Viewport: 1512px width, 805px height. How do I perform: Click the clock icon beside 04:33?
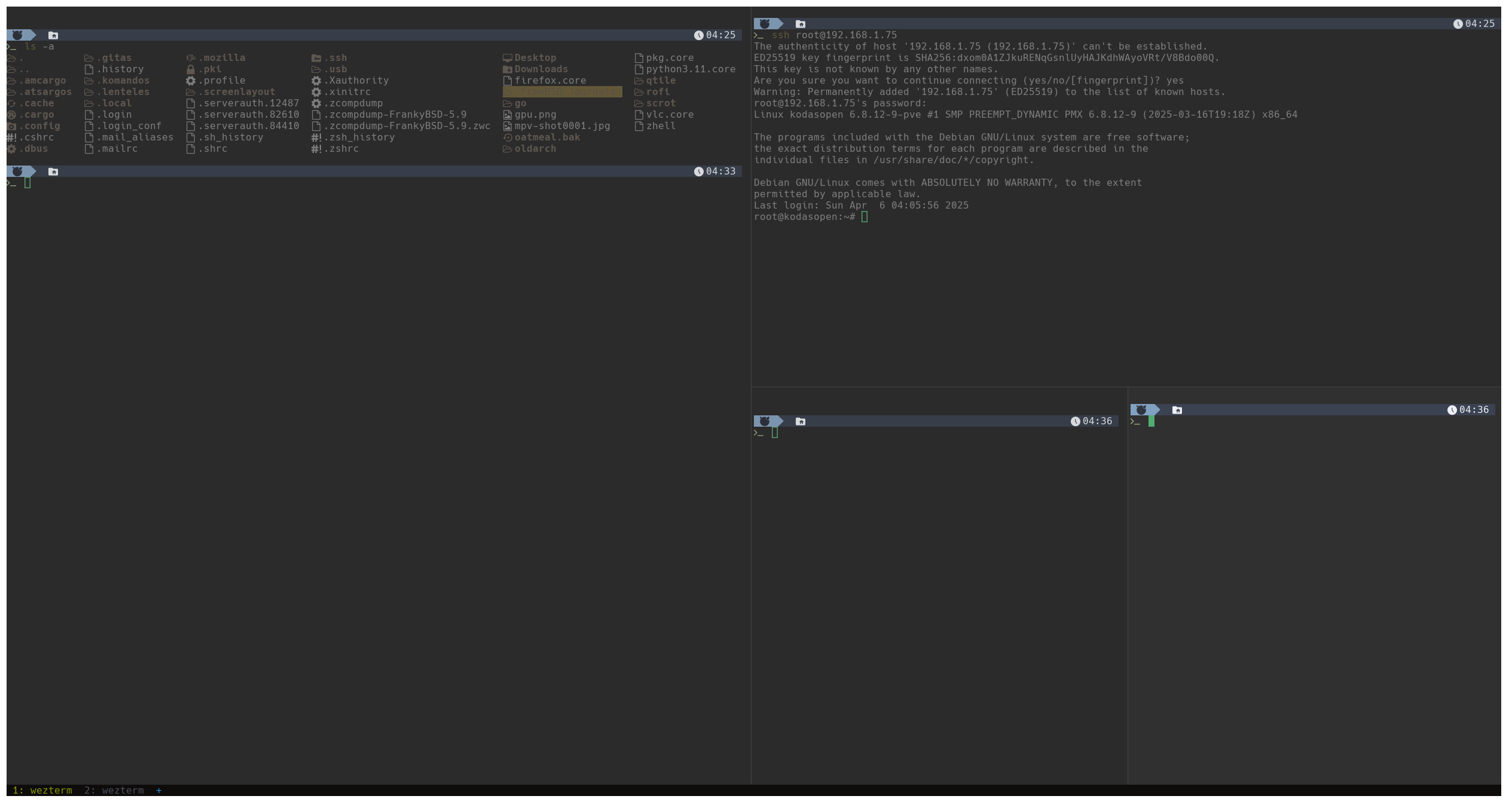click(698, 172)
